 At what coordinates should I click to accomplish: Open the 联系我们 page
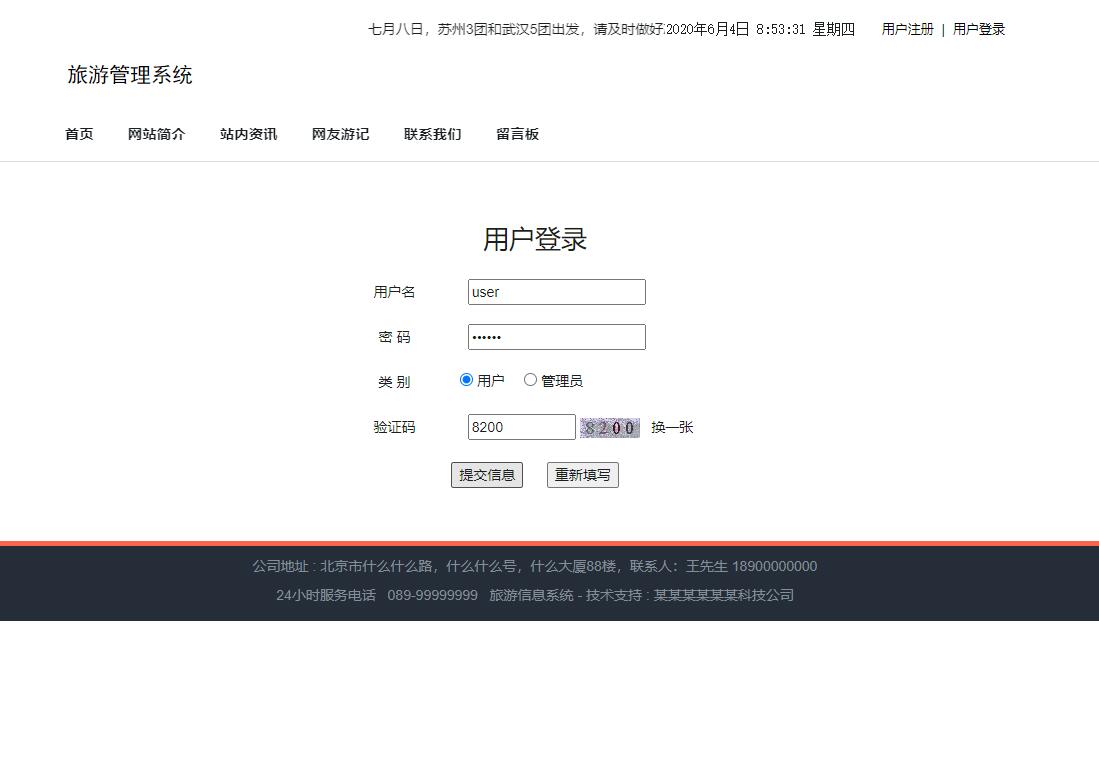[432, 133]
